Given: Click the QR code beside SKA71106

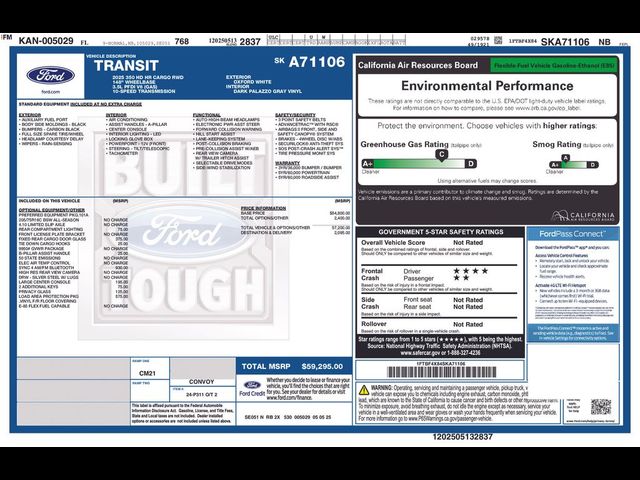Looking at the screenshot, I should pos(498,40).
